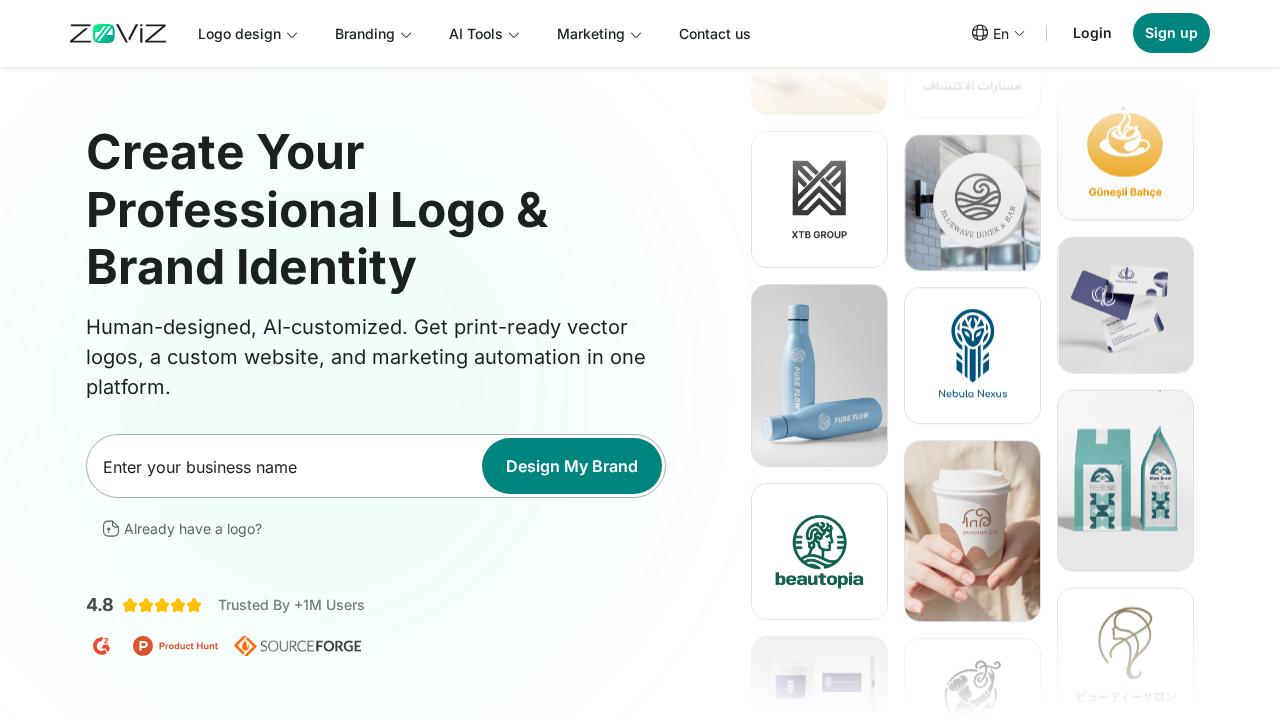
Task: Select the beautopia logo thumbnail
Action: [x=819, y=552]
